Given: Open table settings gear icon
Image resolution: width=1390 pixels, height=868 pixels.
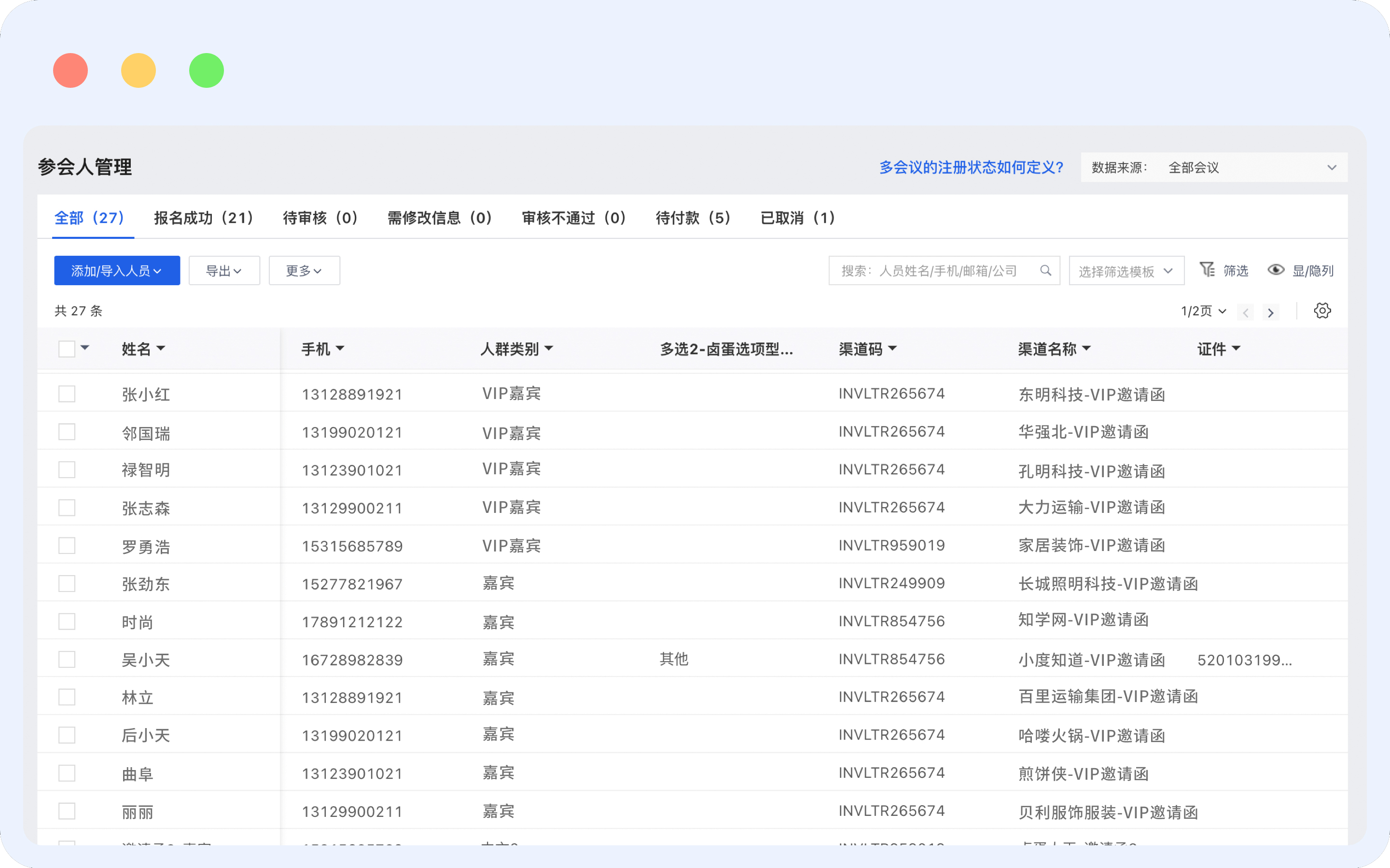Looking at the screenshot, I should 1322,311.
